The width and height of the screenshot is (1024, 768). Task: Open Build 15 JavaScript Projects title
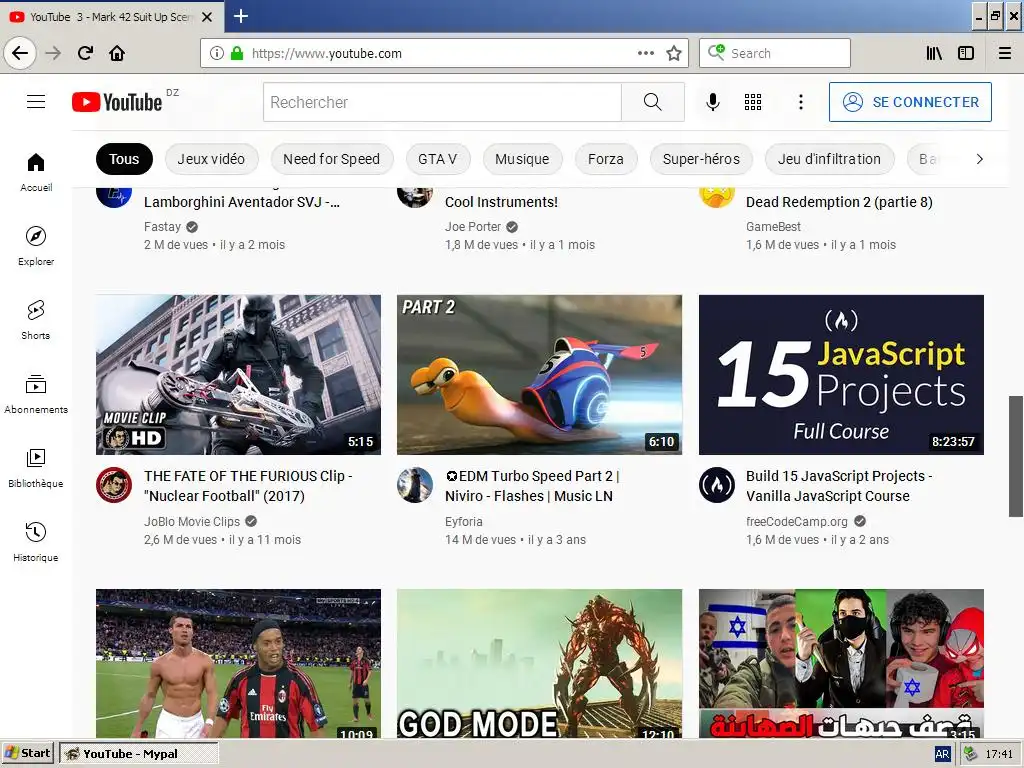click(x=839, y=486)
